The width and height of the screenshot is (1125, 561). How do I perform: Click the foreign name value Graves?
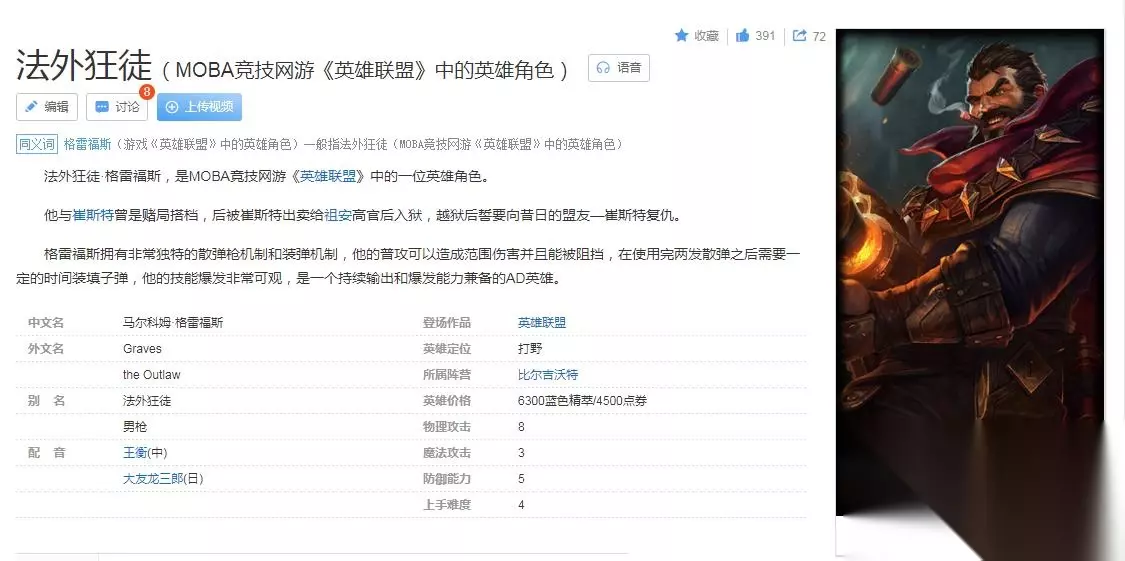[142, 349]
